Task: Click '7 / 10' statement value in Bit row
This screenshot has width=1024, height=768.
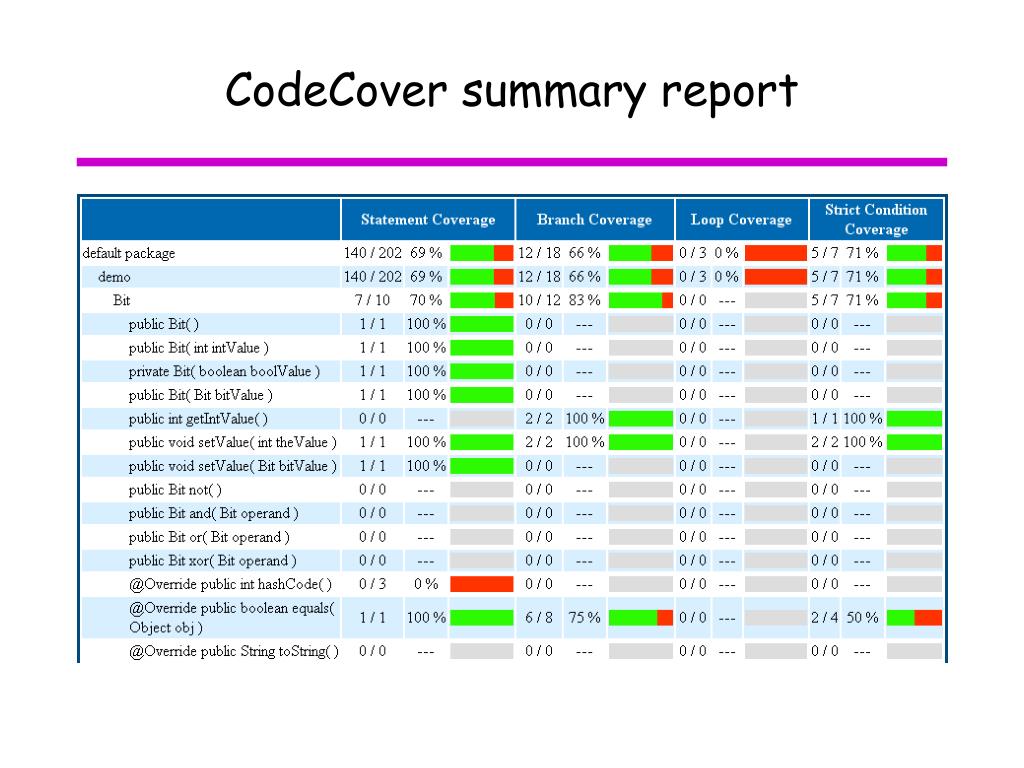Action: coord(372,300)
